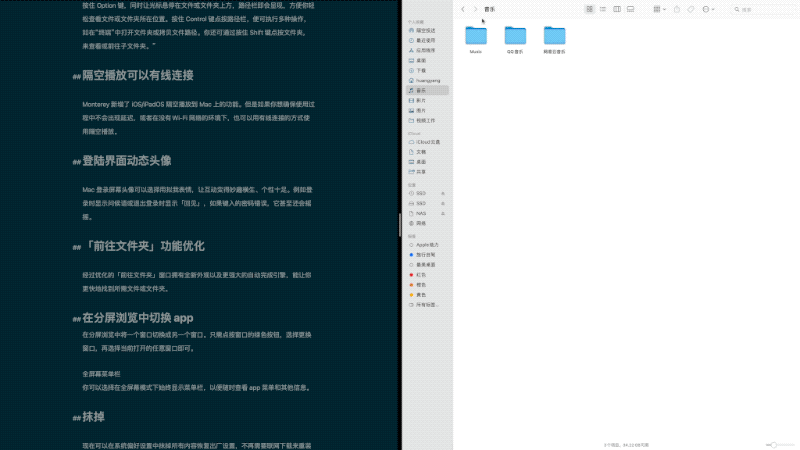
Task: Open 桌面 under 个人收藏 in sidebar
Action: point(427,60)
